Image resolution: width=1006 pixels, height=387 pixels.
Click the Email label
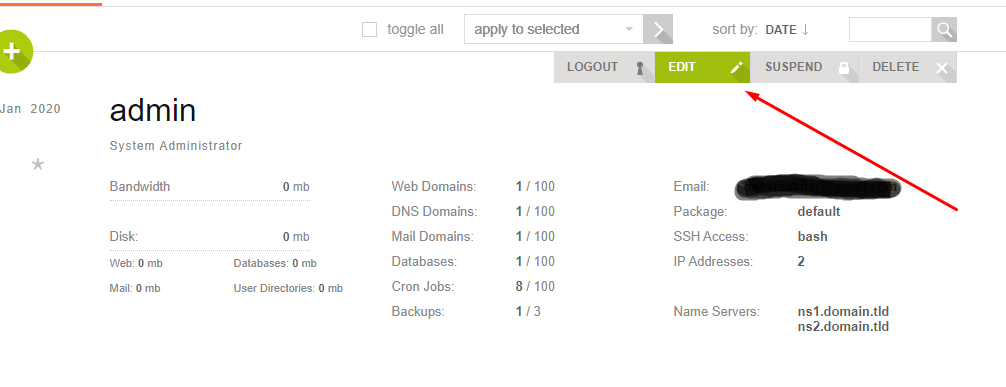(692, 187)
